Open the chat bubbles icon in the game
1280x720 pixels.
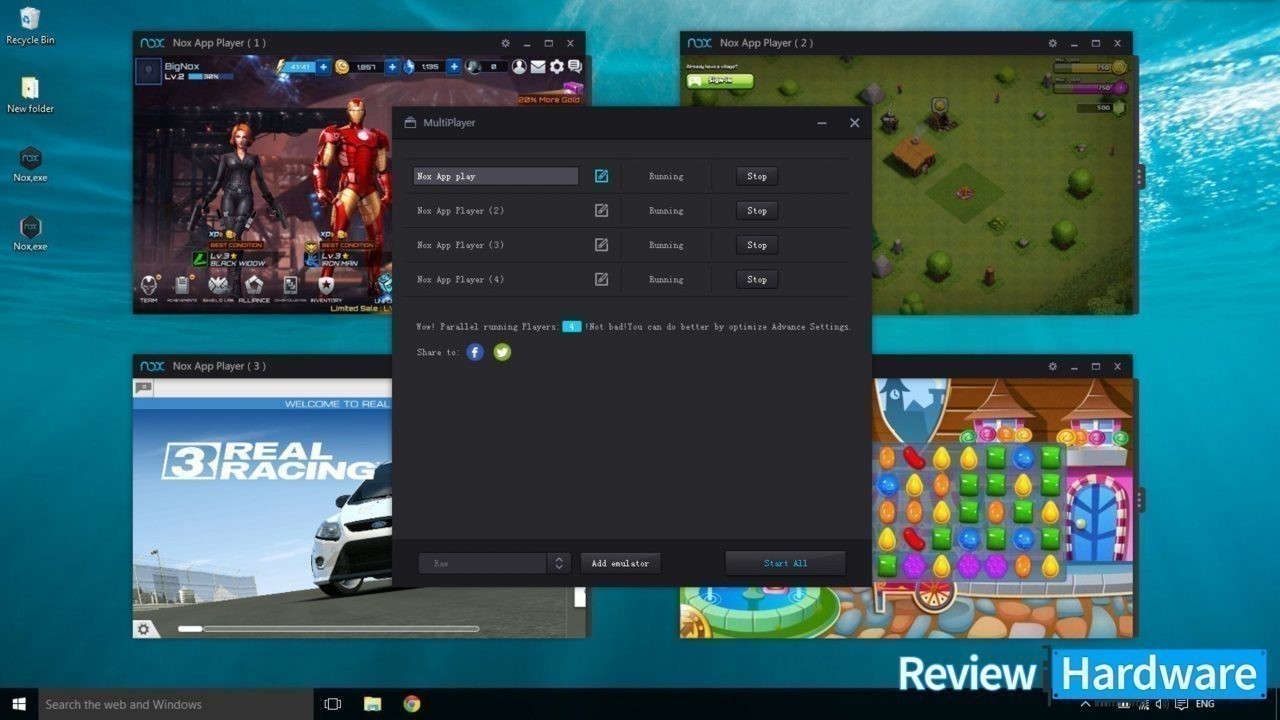[x=575, y=67]
